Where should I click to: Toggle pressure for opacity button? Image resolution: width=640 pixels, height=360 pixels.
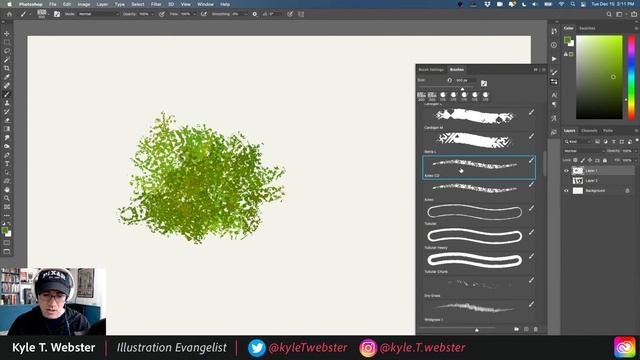click(x=162, y=14)
